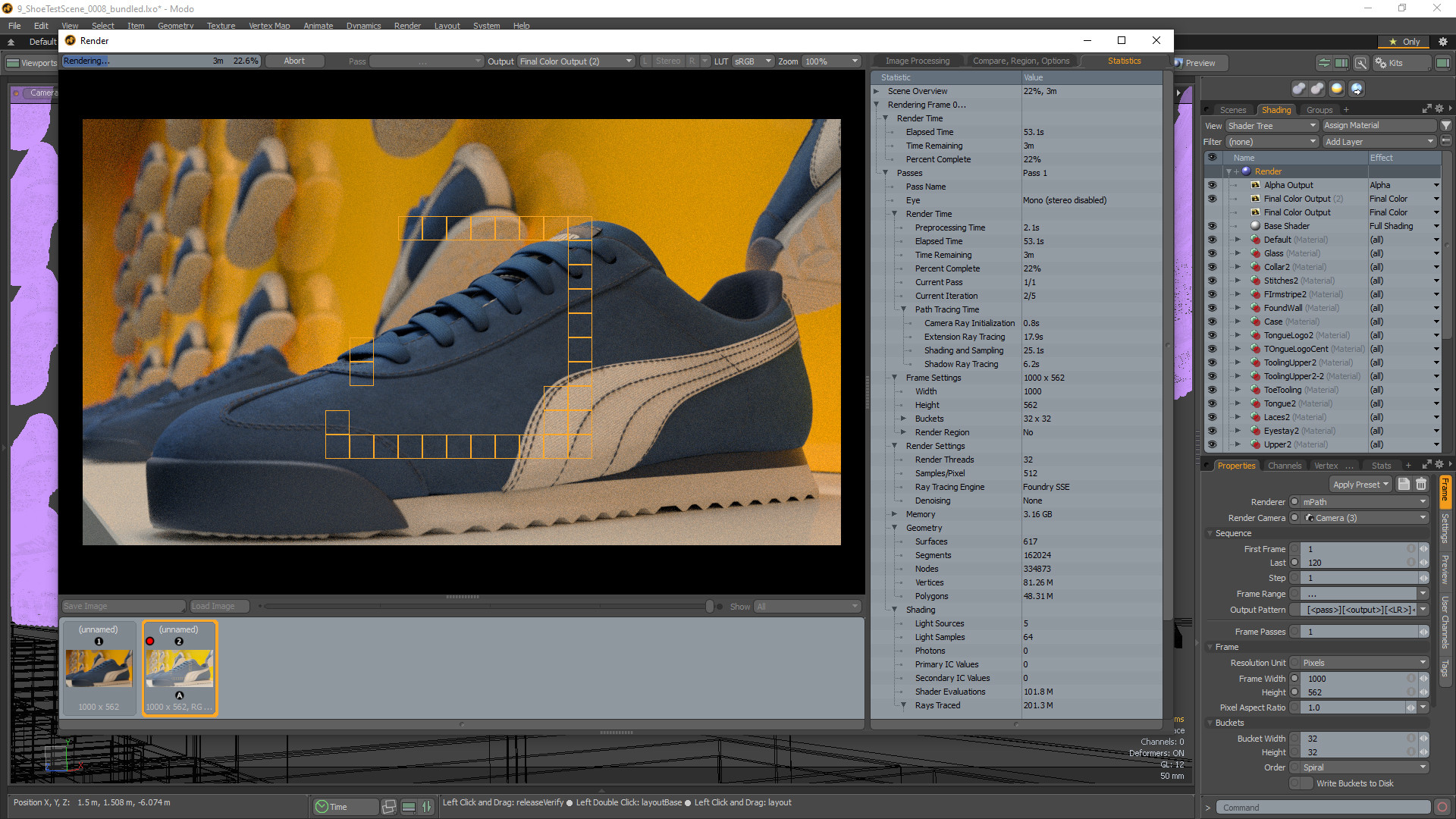The width and height of the screenshot is (1456, 819).
Task: Click the filter funnel icon beside Assign Material
Action: (x=1446, y=126)
